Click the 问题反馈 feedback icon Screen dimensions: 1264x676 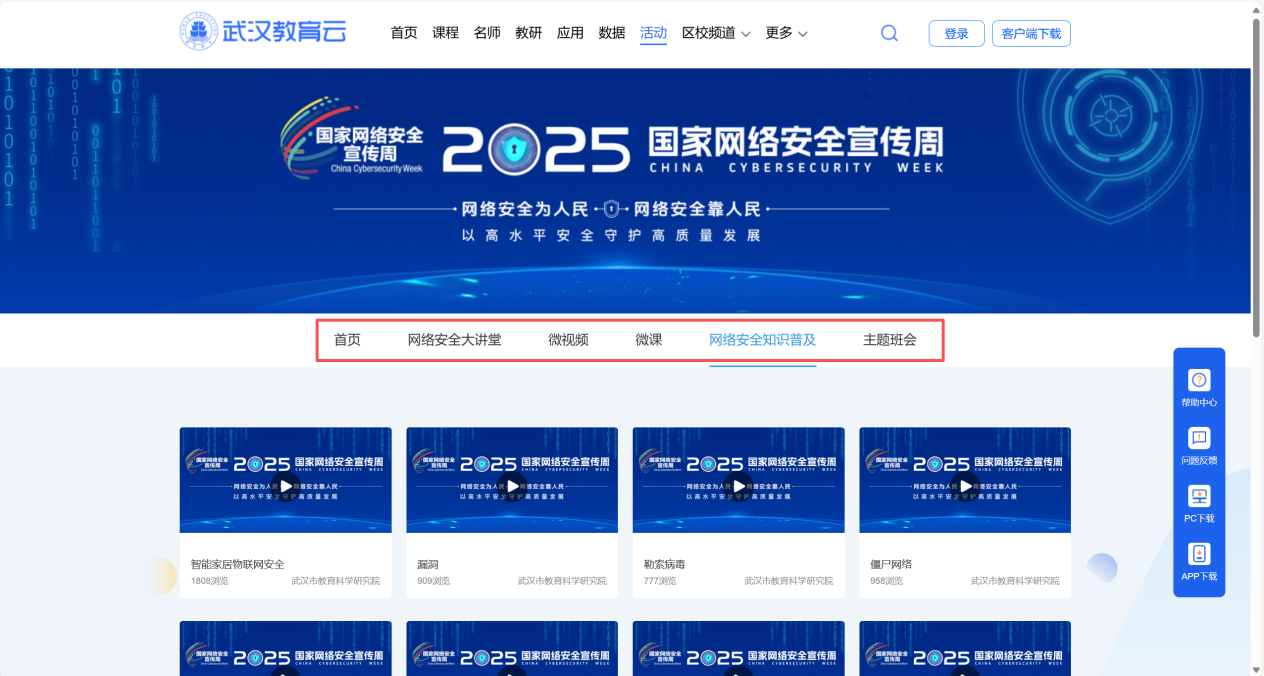click(1199, 438)
